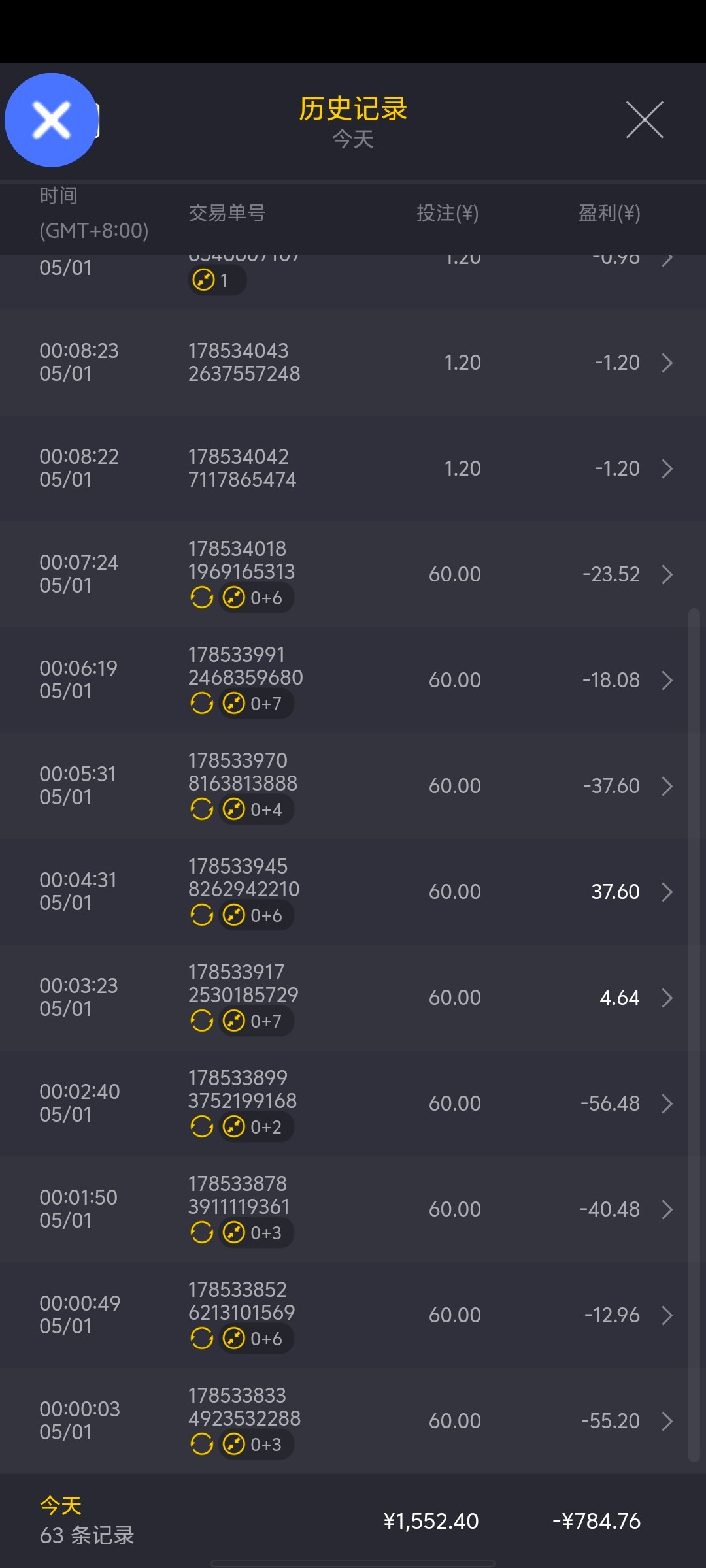The height and width of the screenshot is (1568, 706).
Task: Close the history records panel
Action: (645, 120)
